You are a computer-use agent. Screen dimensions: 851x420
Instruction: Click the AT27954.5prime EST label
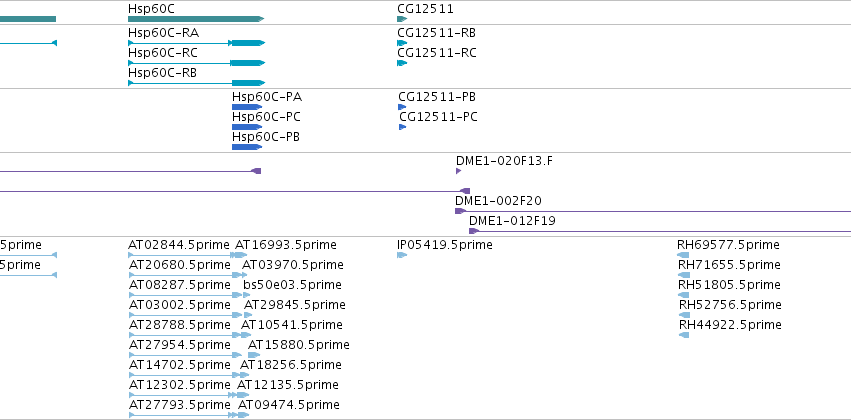click(180, 346)
